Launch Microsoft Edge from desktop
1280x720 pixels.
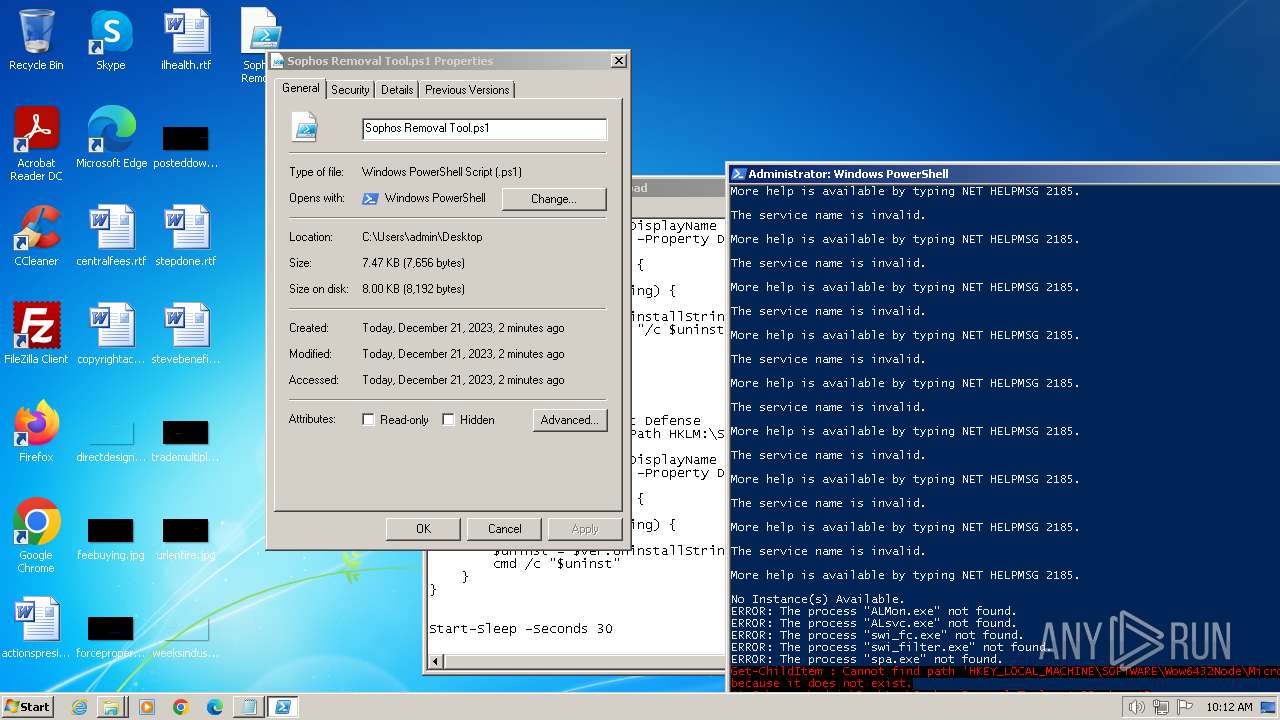111,138
